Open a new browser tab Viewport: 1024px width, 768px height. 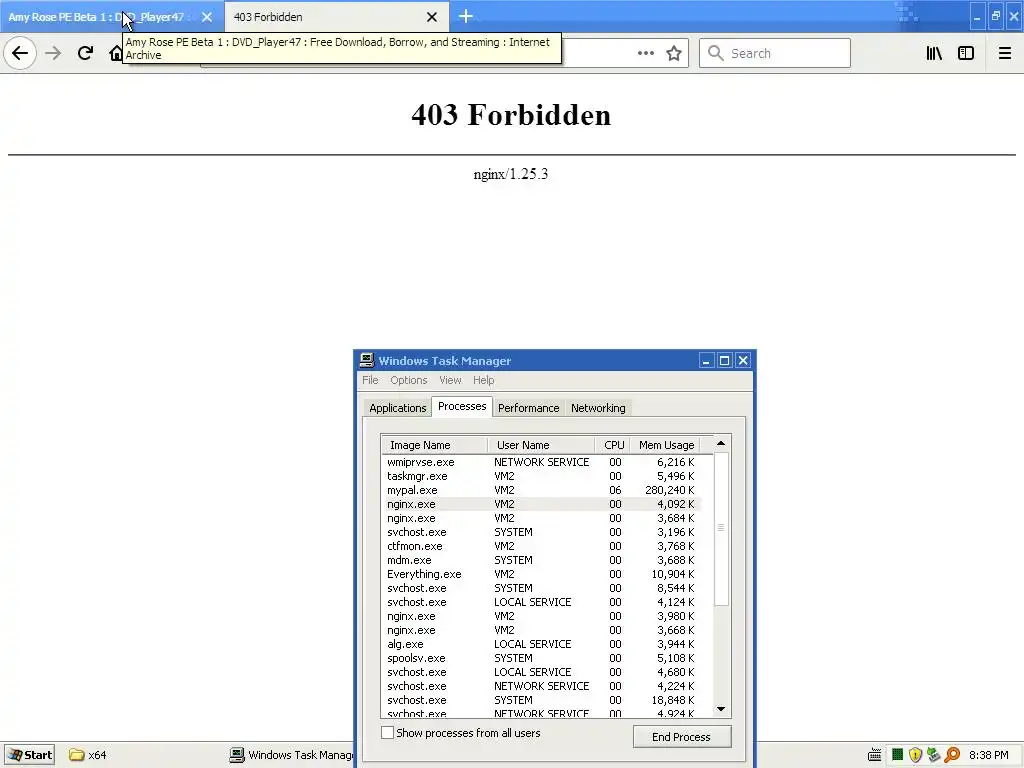coord(466,16)
